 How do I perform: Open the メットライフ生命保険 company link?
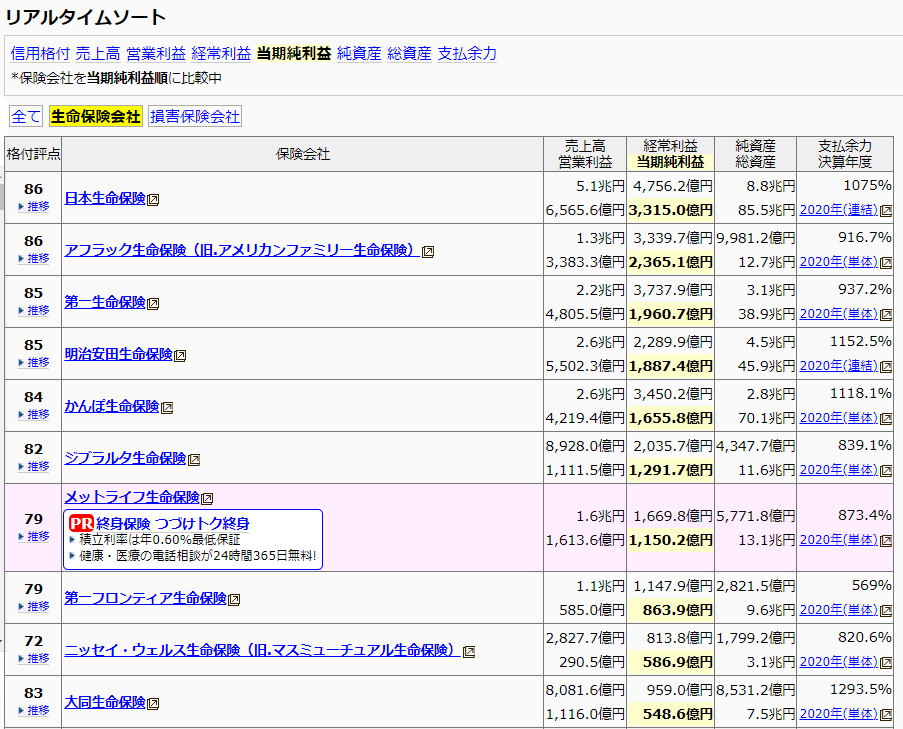[x=132, y=496]
